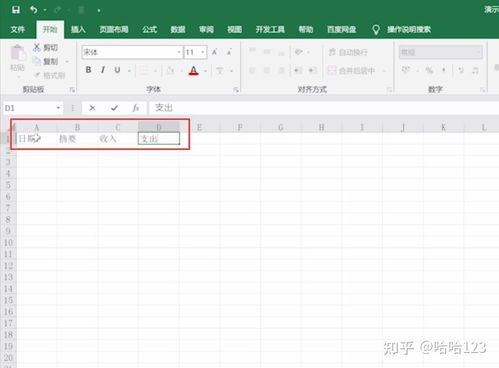Click the Fill Color bucket icon
This screenshot has width=499, height=368.
point(171,70)
